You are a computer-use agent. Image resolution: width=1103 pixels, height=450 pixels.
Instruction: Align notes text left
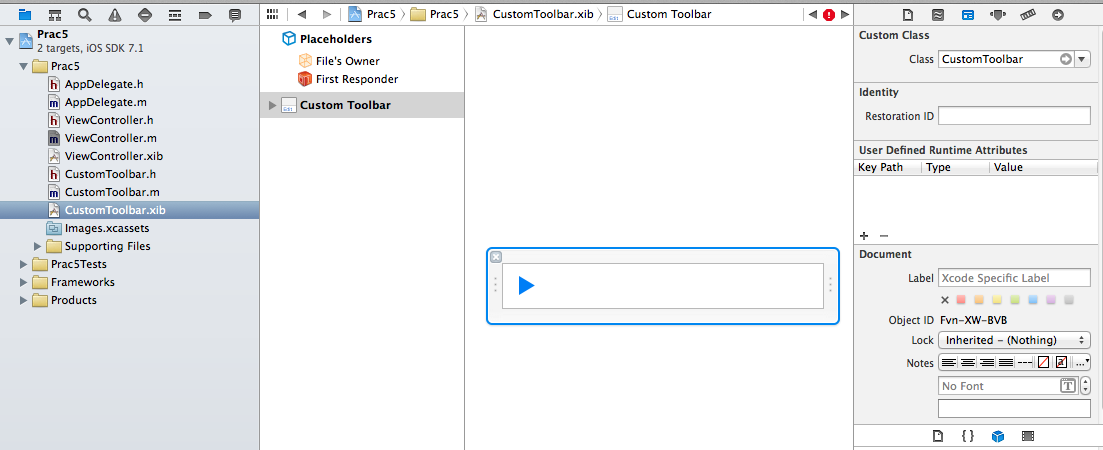coord(948,362)
